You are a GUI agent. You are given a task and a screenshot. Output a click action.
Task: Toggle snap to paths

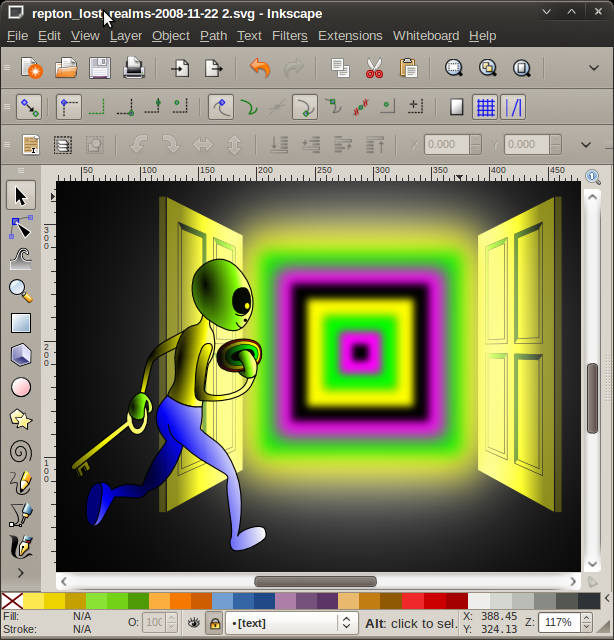(249, 107)
